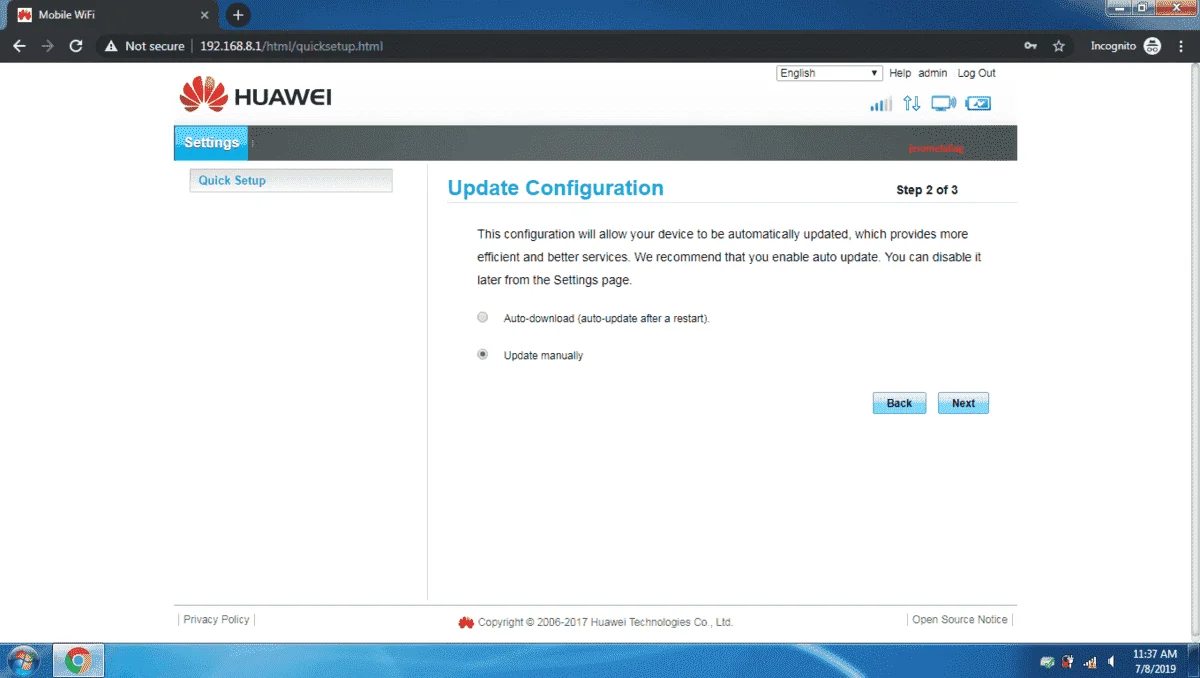Viewport: 1200px width, 678px height.
Task: Click the admin user link
Action: coord(933,73)
